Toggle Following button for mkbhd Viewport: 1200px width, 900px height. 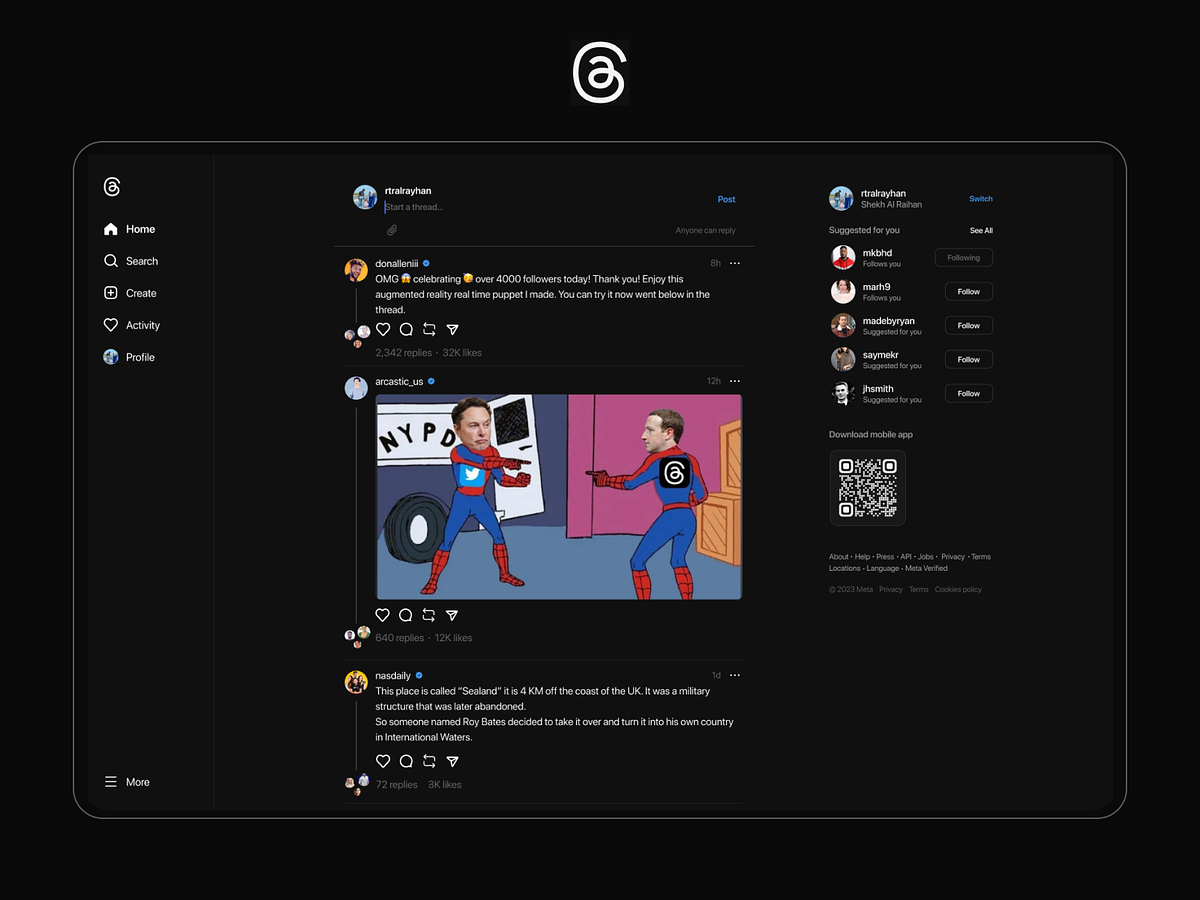pos(964,258)
